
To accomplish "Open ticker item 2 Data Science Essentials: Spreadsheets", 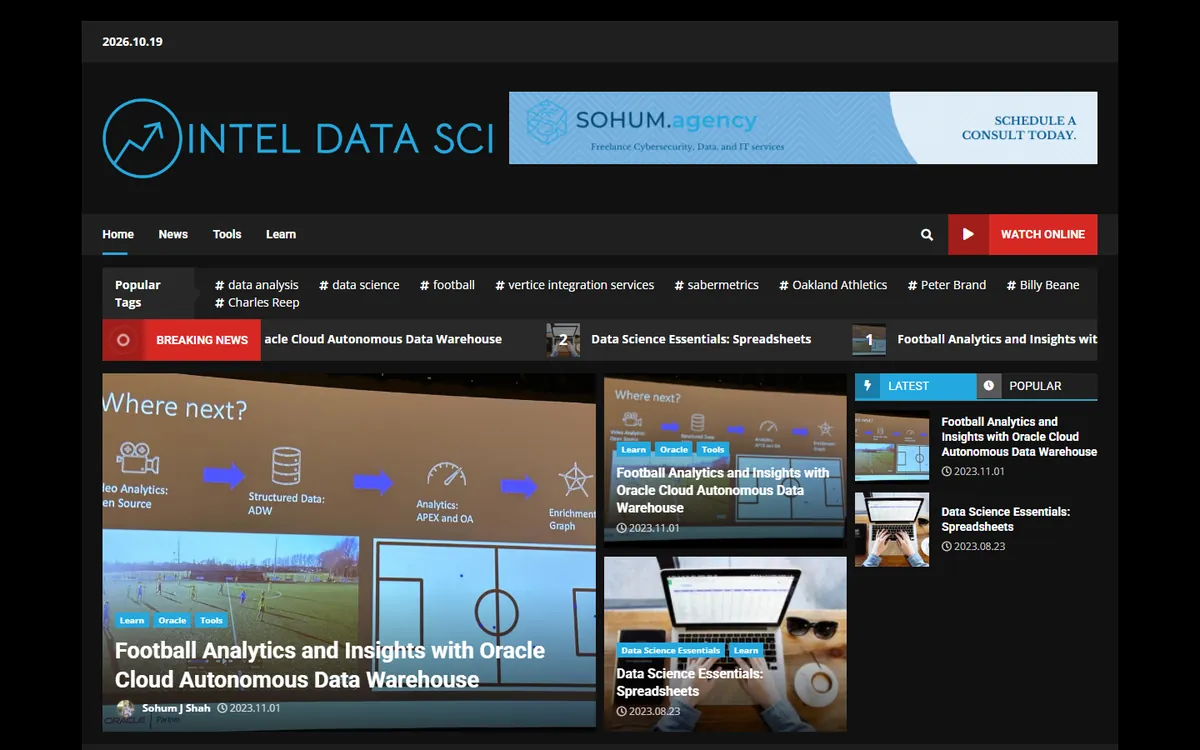I will pyautogui.click(x=701, y=339).
